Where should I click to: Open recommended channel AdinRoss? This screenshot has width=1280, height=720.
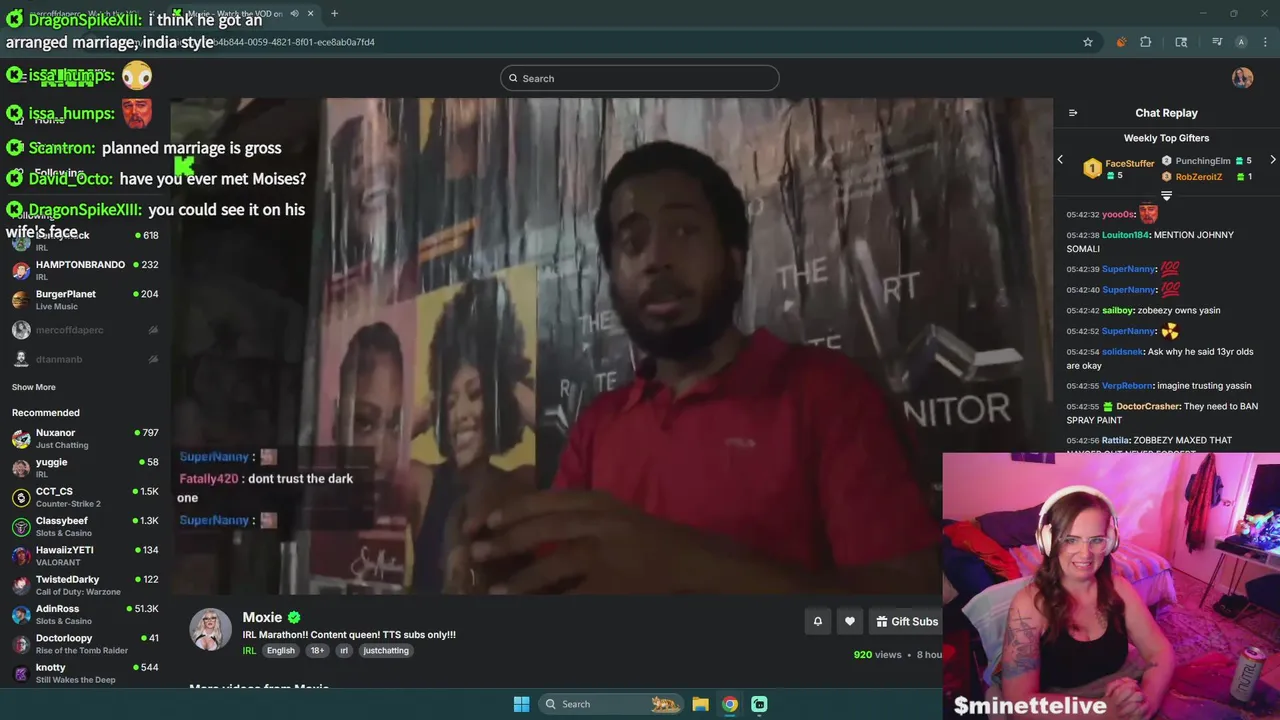85,614
